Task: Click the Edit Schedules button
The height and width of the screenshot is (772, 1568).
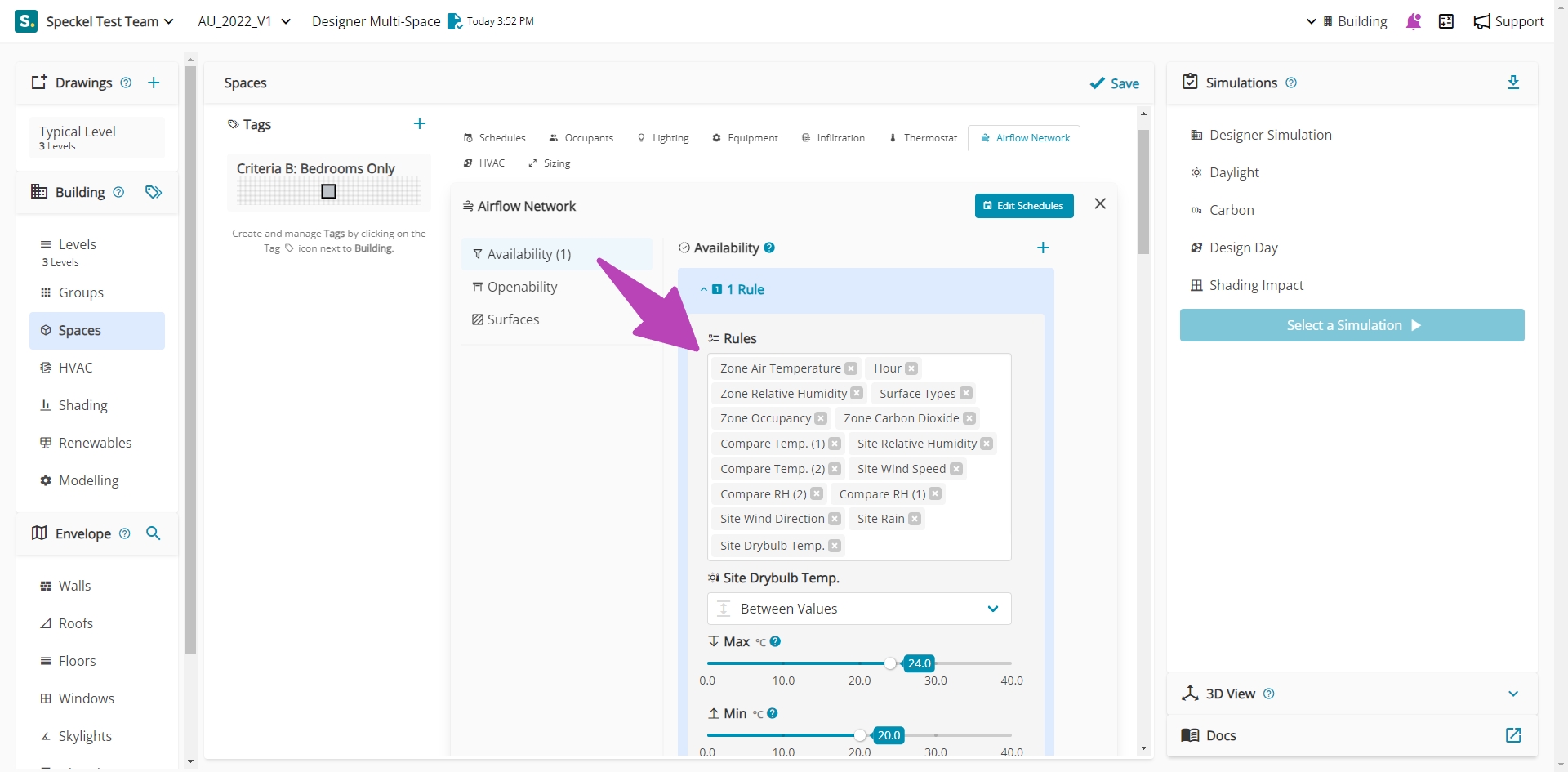Action: pyautogui.click(x=1023, y=206)
